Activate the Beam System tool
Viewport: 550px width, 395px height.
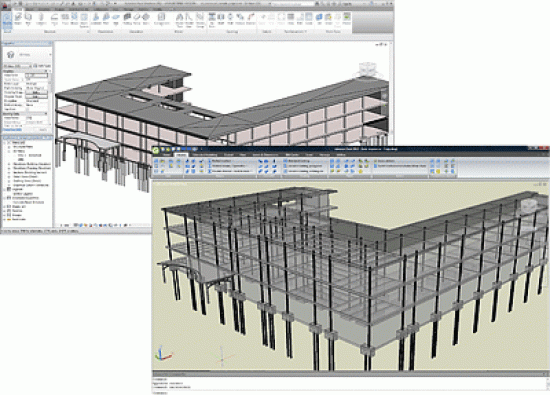pos(84,20)
